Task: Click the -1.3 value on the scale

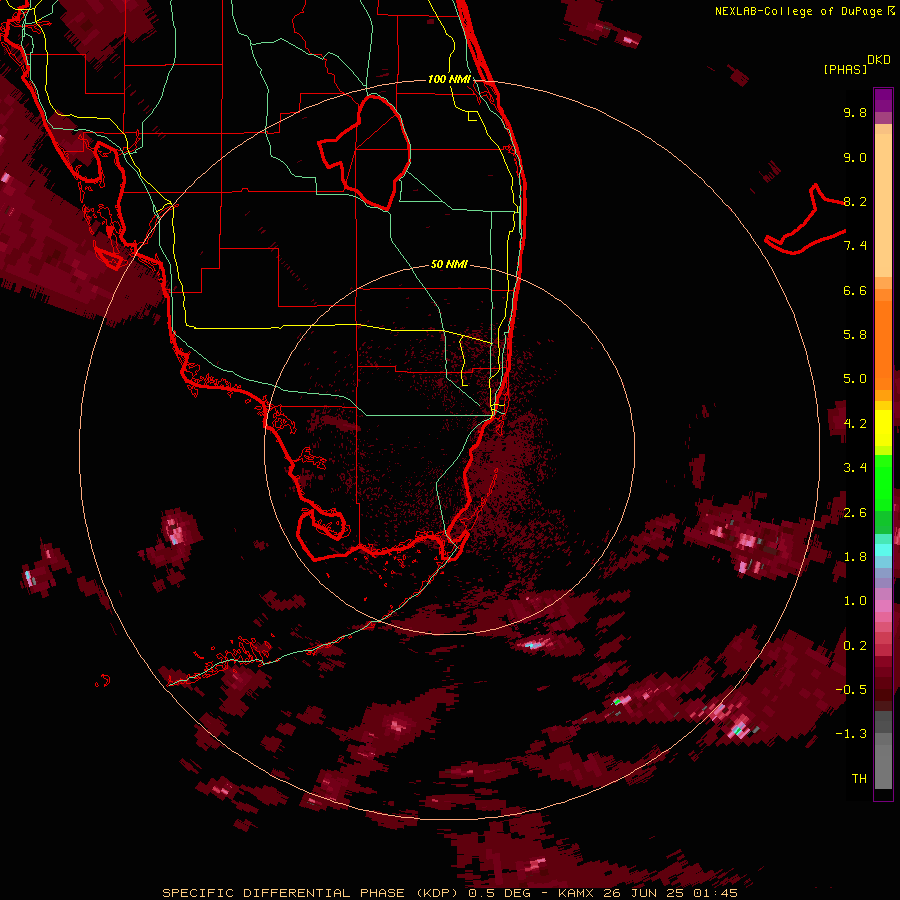Action: tap(851, 734)
